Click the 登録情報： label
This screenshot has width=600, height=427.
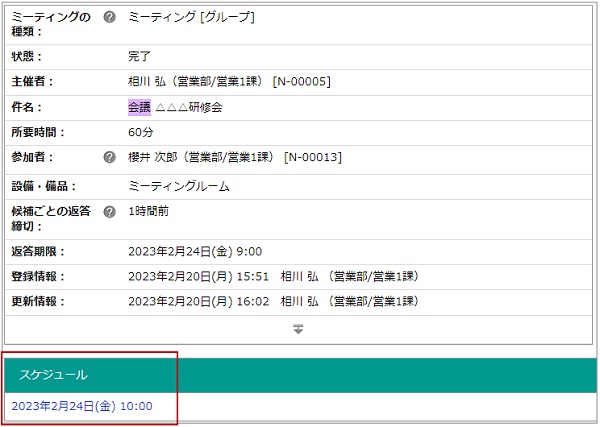click(38, 277)
